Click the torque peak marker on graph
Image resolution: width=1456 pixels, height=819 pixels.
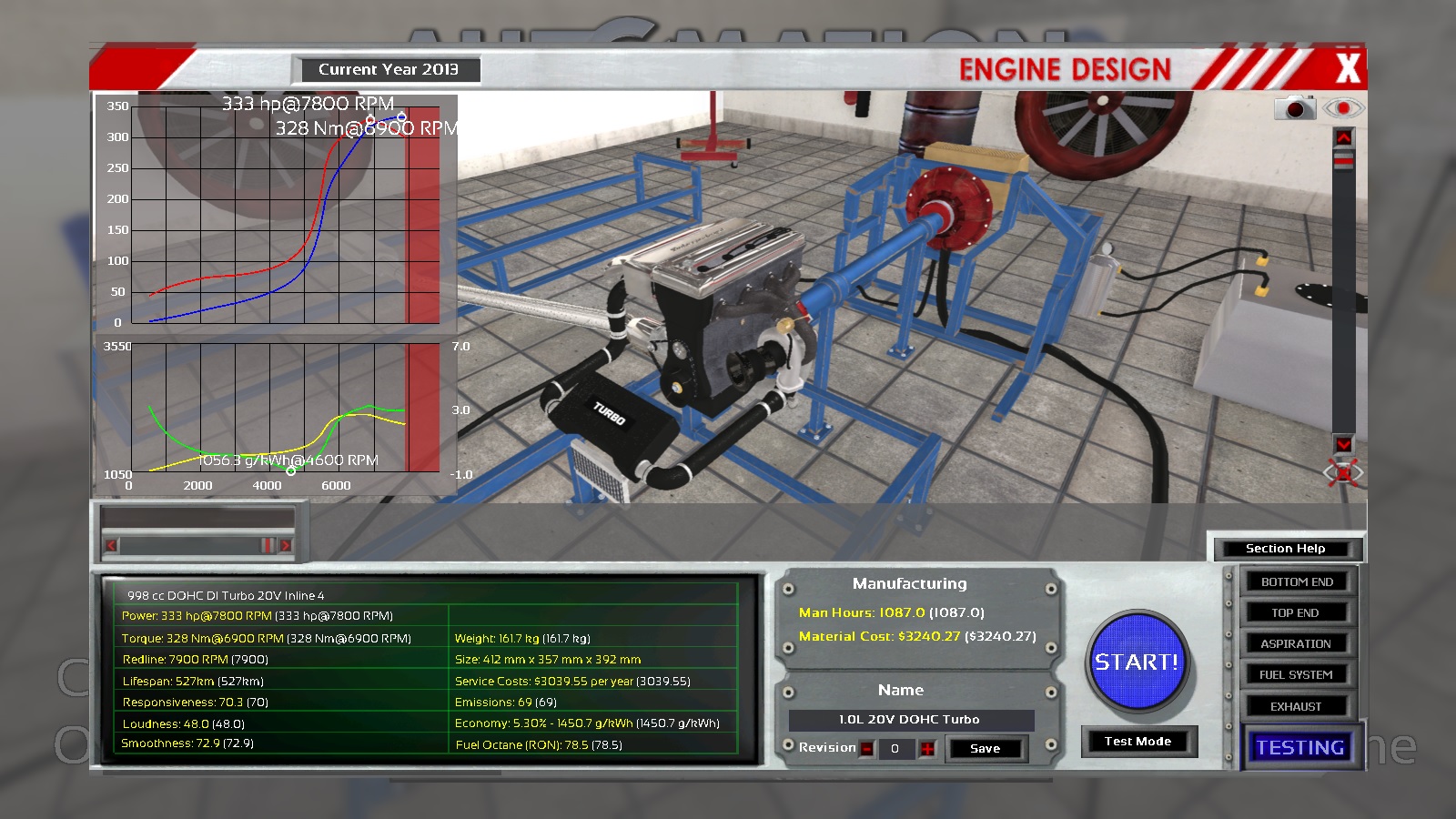pyautogui.click(x=370, y=120)
